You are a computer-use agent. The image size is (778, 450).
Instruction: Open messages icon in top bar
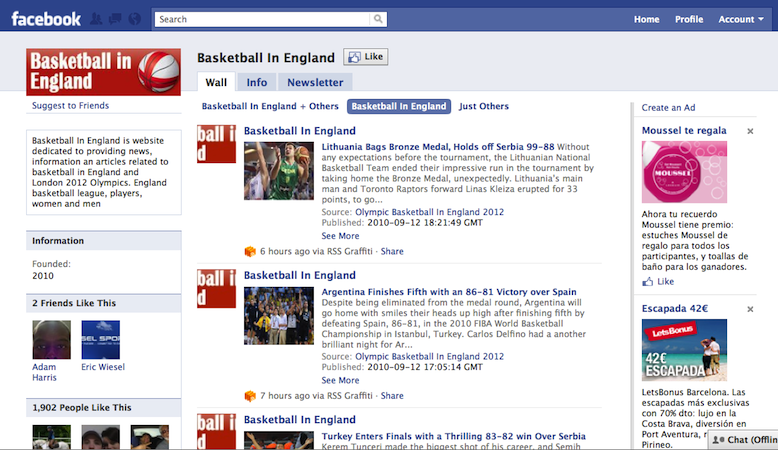[115, 19]
